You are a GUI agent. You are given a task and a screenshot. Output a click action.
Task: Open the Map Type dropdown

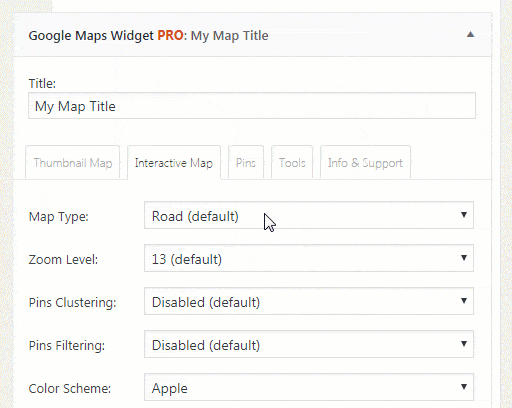coord(309,215)
